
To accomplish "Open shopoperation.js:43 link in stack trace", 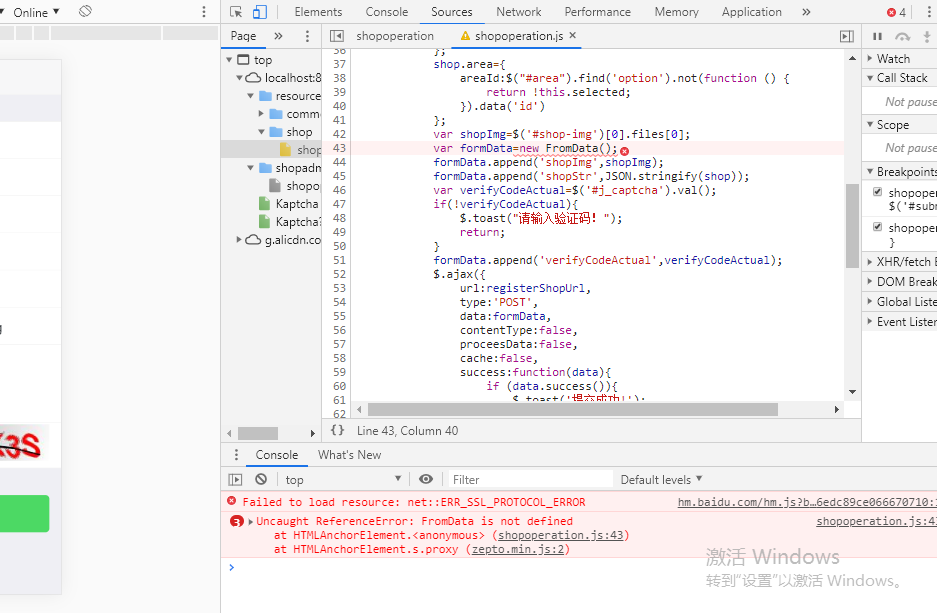I will [563, 535].
